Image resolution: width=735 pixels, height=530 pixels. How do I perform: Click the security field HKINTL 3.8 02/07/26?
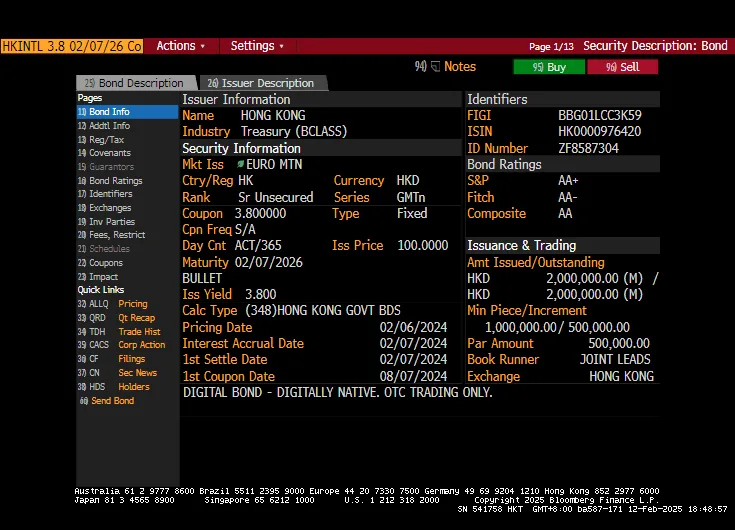(72, 46)
